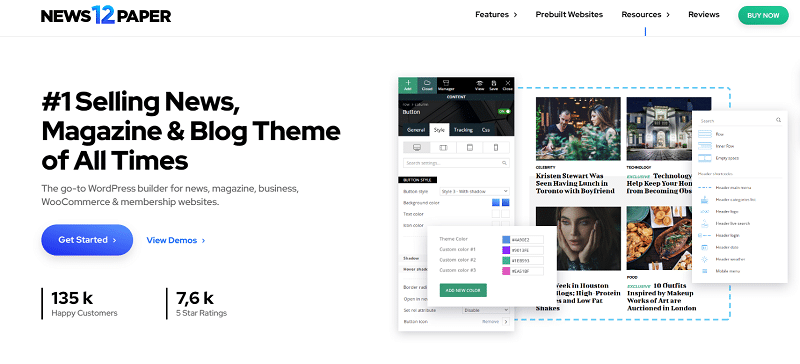Image resolution: width=800 pixels, height=364 pixels.
Task: Open the Button style dropdown
Action: click(474, 191)
